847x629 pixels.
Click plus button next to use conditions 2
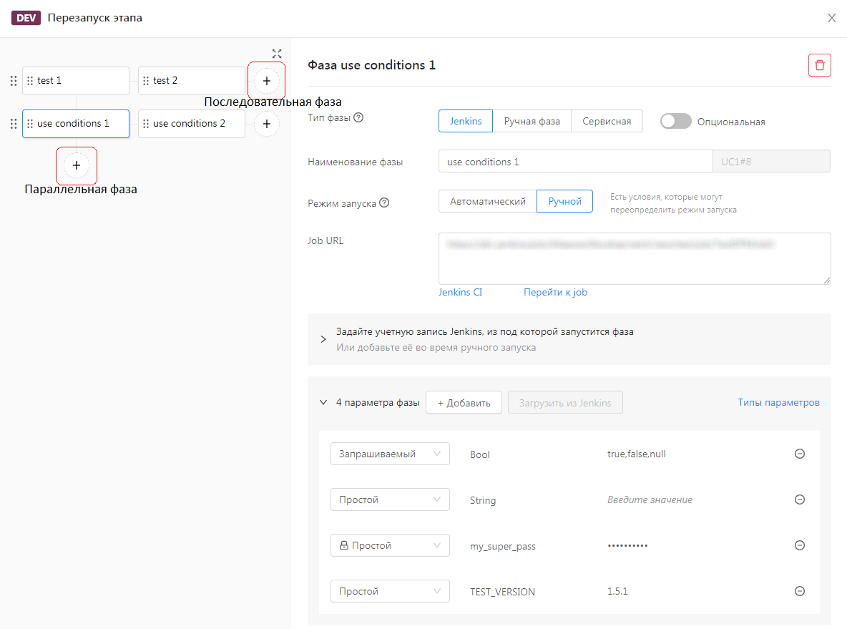(x=266, y=124)
